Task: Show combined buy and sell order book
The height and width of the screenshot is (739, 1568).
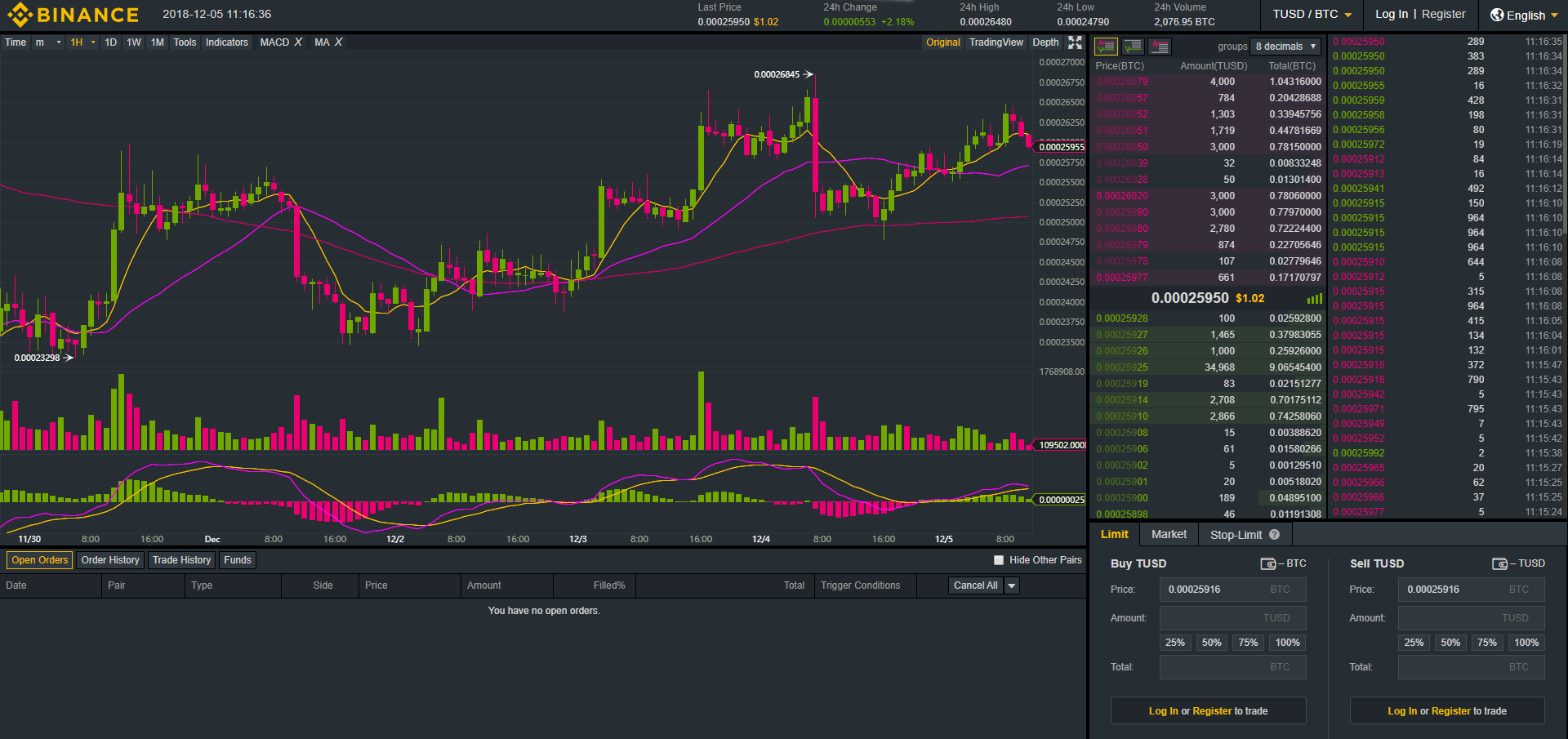Action: [x=1106, y=47]
